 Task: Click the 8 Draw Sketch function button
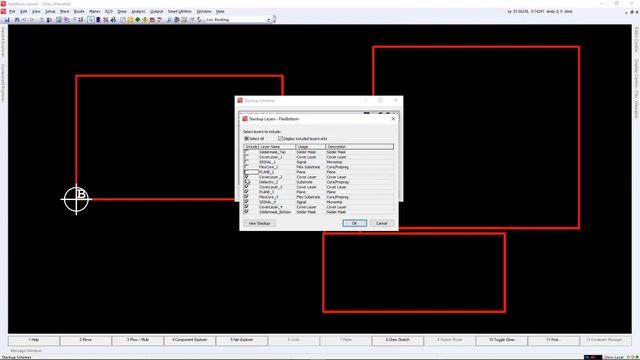point(398,340)
